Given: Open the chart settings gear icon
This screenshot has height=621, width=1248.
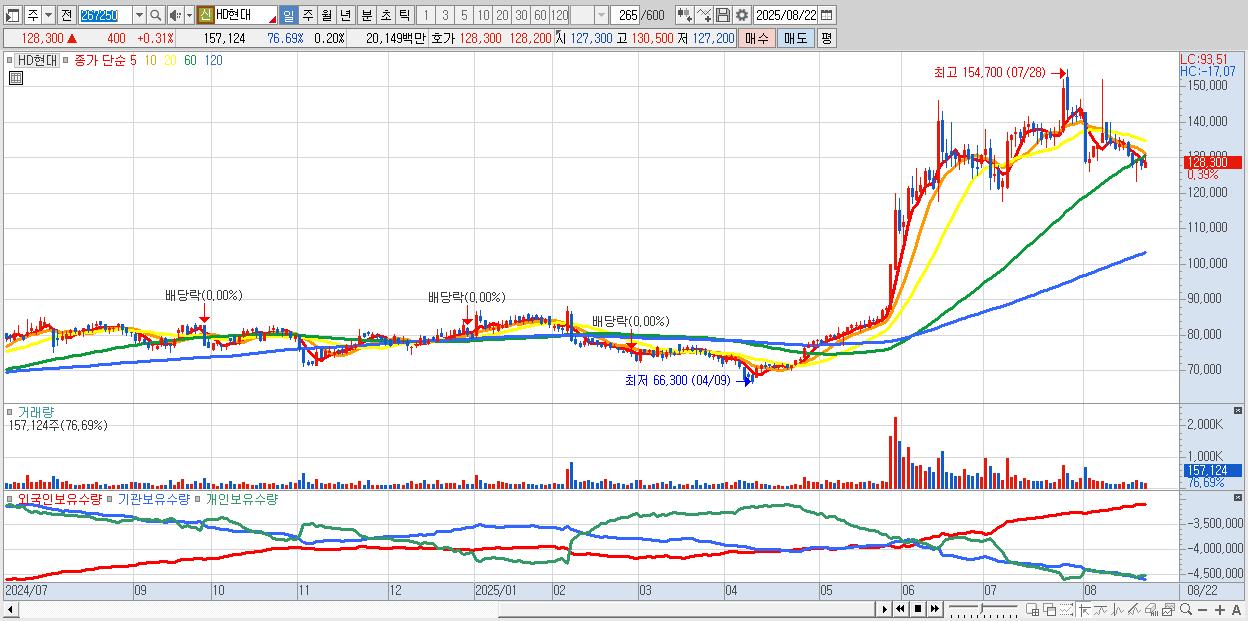Looking at the screenshot, I should click(742, 15).
